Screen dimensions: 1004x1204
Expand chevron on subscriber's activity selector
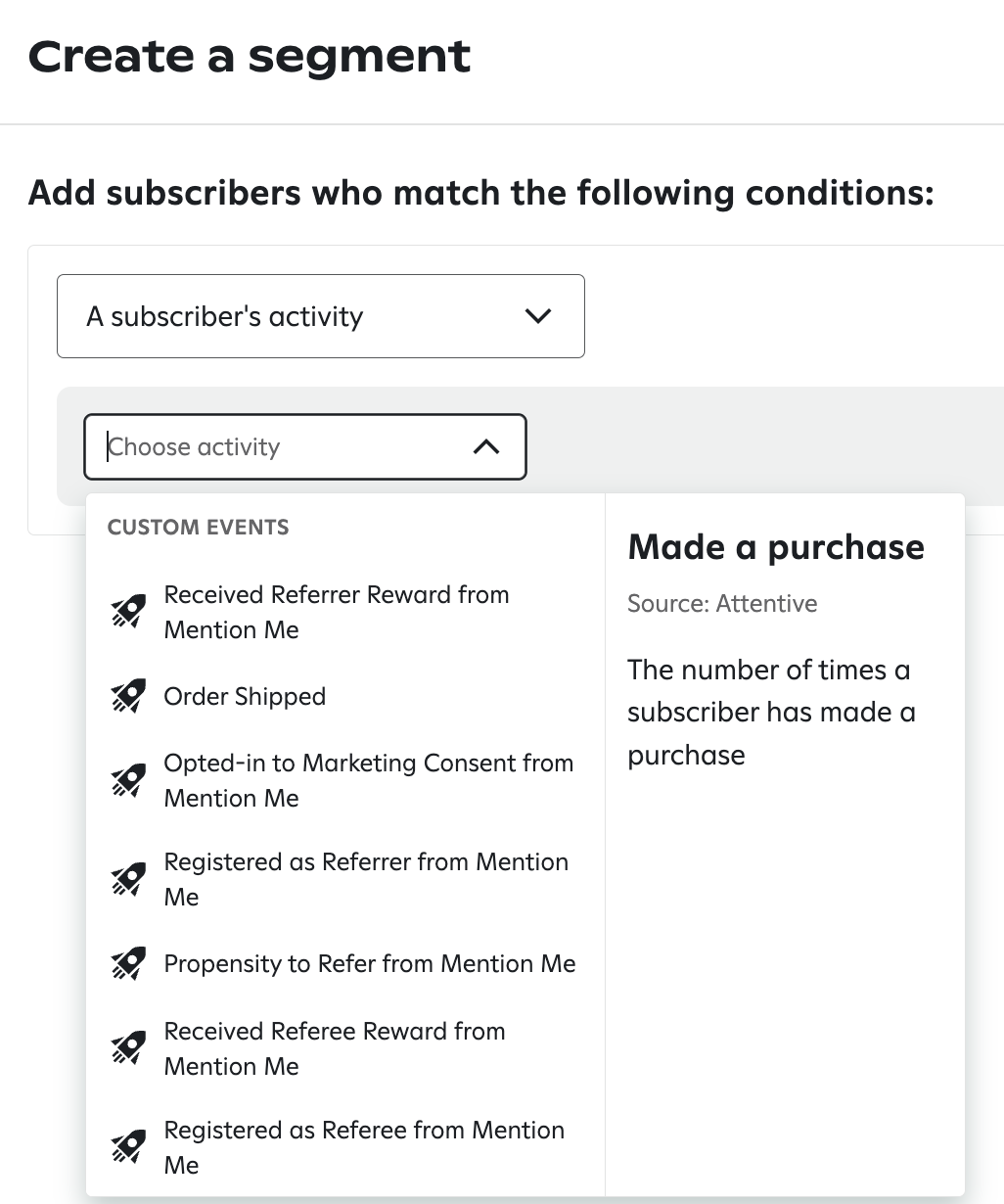[538, 316]
